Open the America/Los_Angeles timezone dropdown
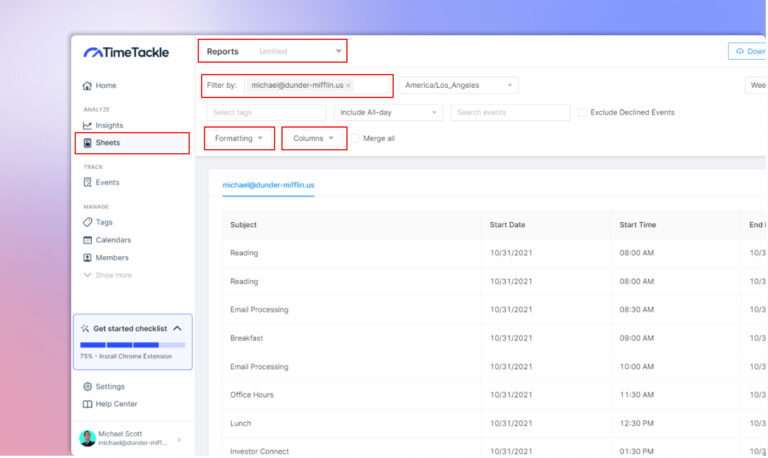Viewport: 768px width, 458px height. coord(458,85)
